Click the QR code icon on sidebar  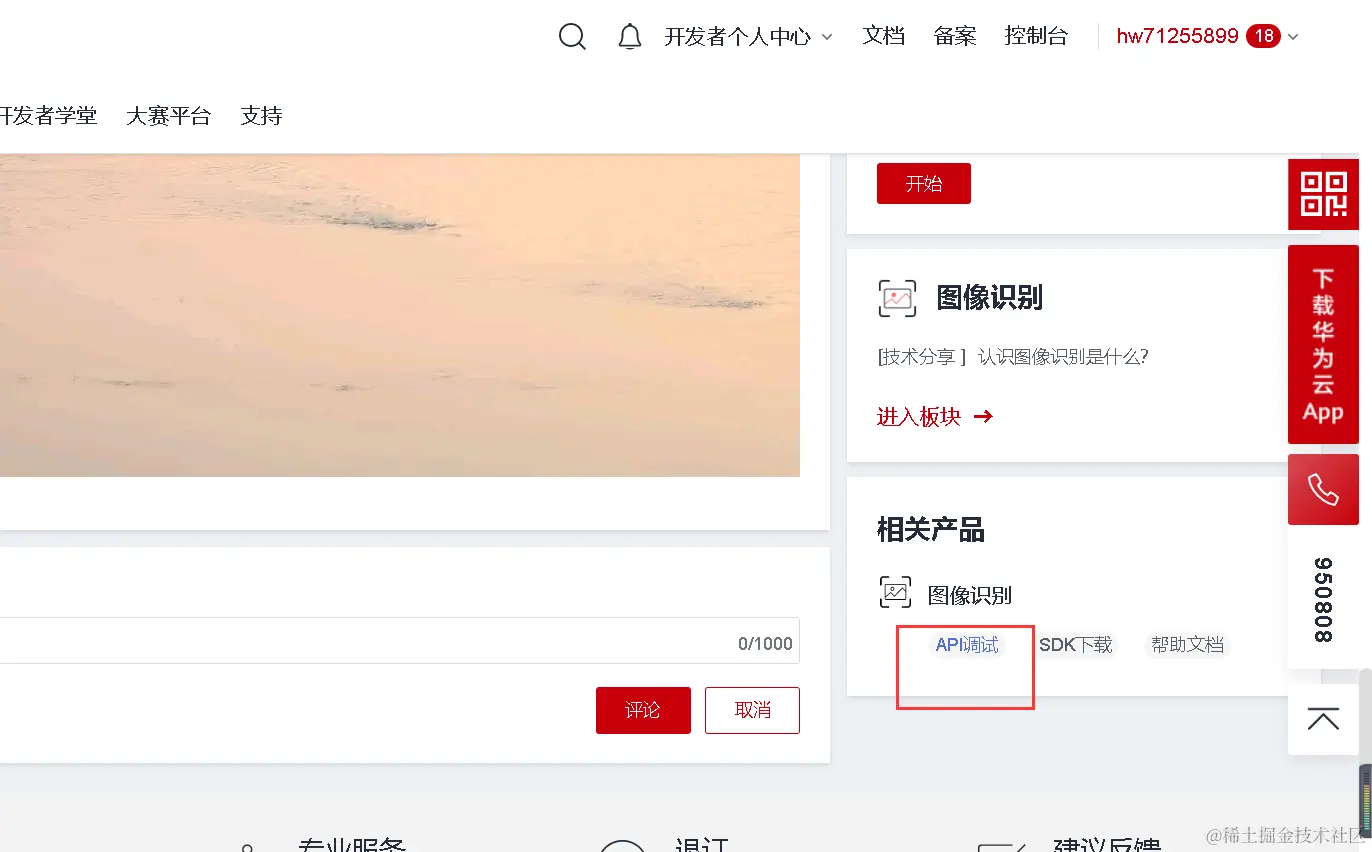1323,194
